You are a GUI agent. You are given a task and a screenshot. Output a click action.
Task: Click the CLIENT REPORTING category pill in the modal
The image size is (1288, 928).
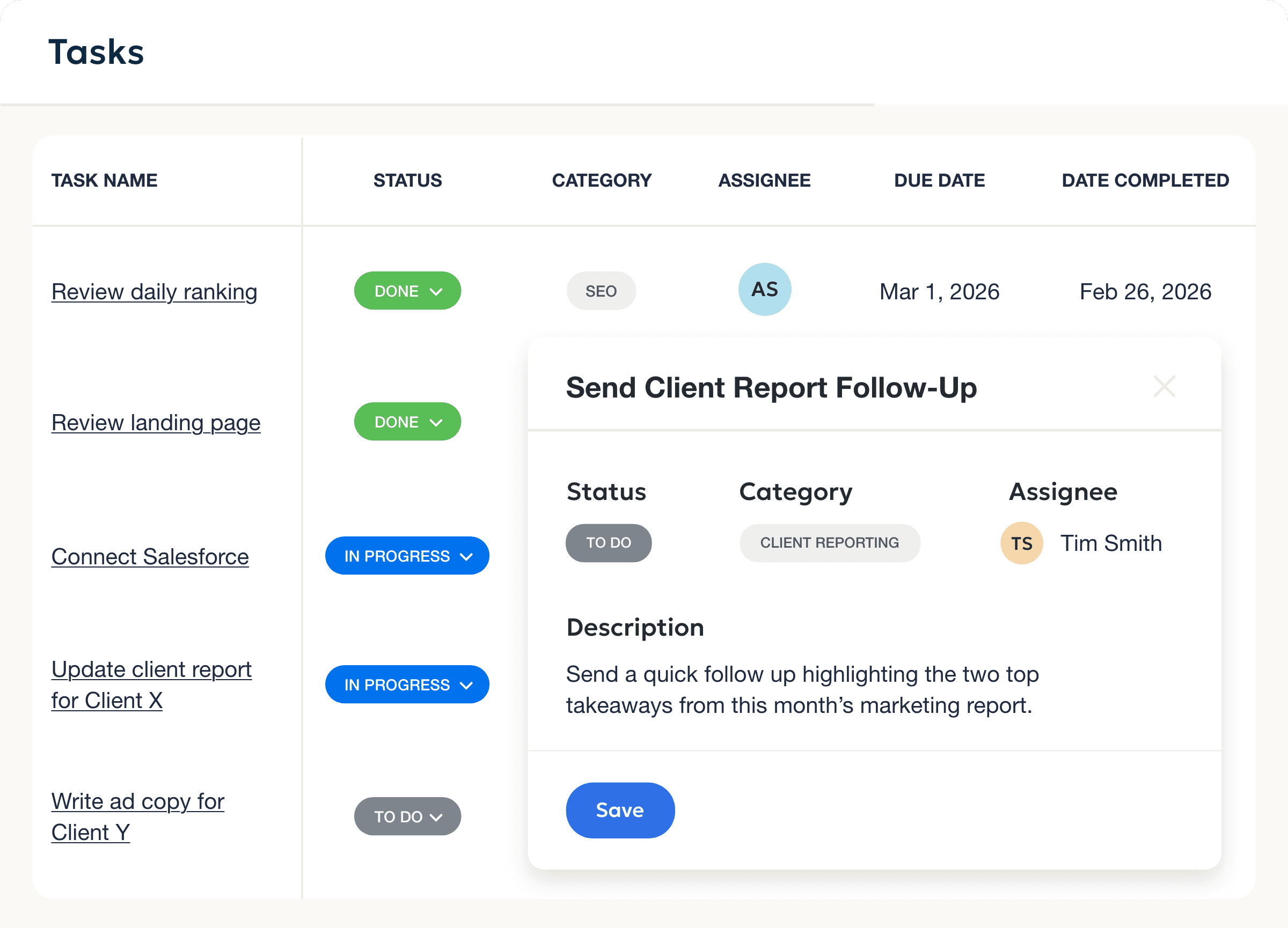pyautogui.click(x=829, y=543)
